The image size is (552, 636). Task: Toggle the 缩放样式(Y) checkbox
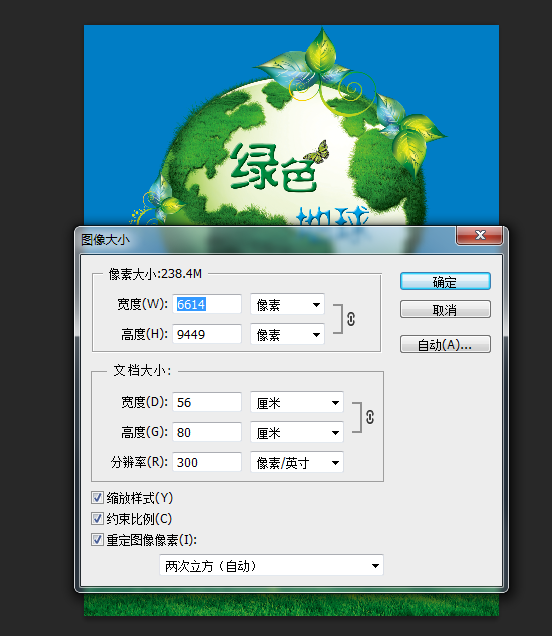click(x=97, y=498)
